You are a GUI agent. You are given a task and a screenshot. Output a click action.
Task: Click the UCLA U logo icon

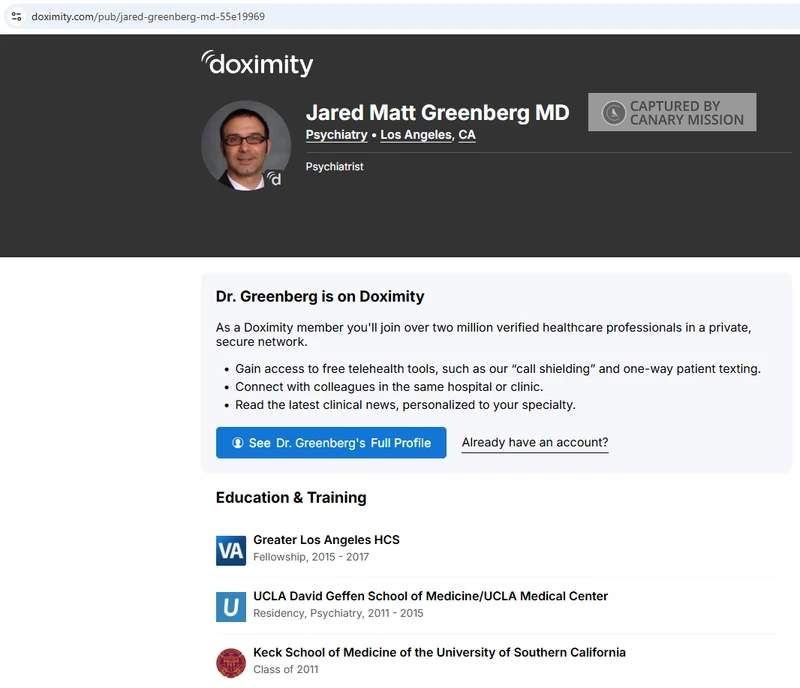pos(231,607)
